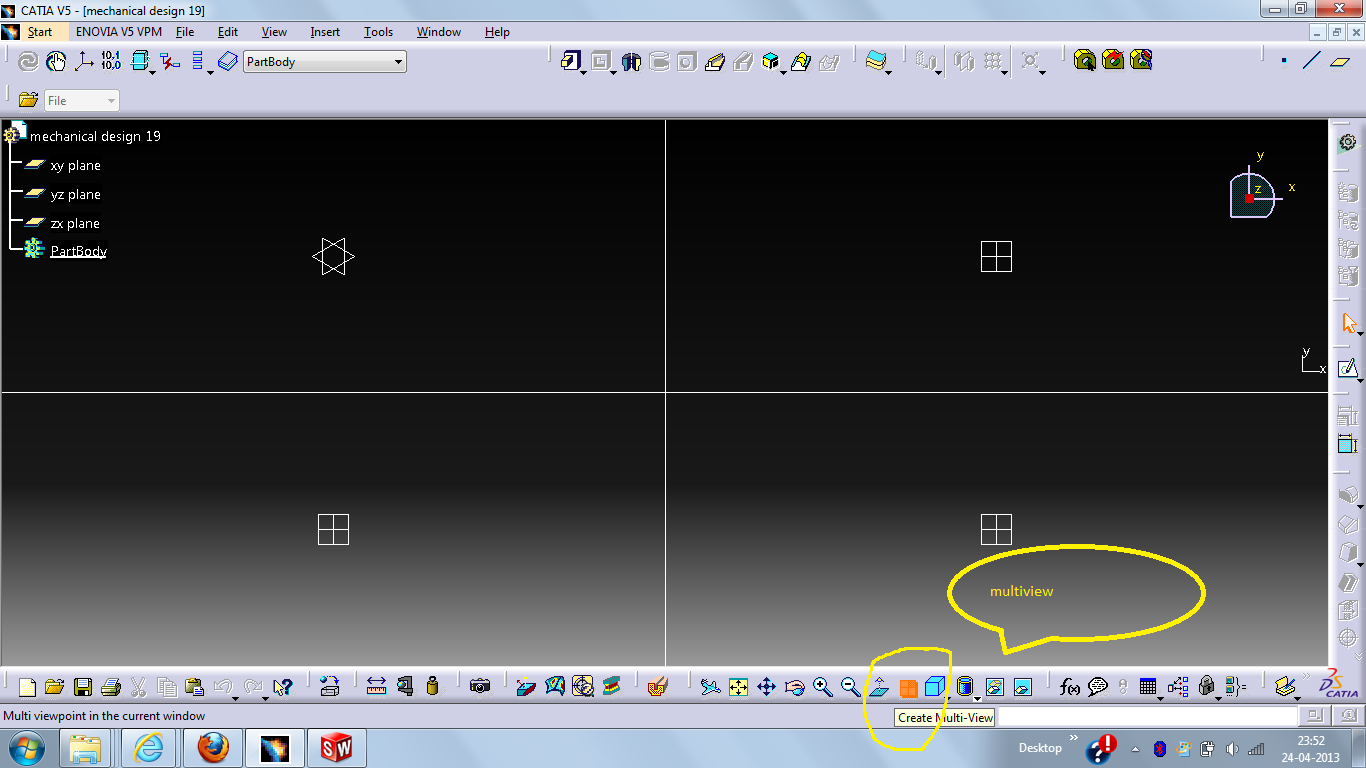Open Firefox from taskbar

pos(212,748)
